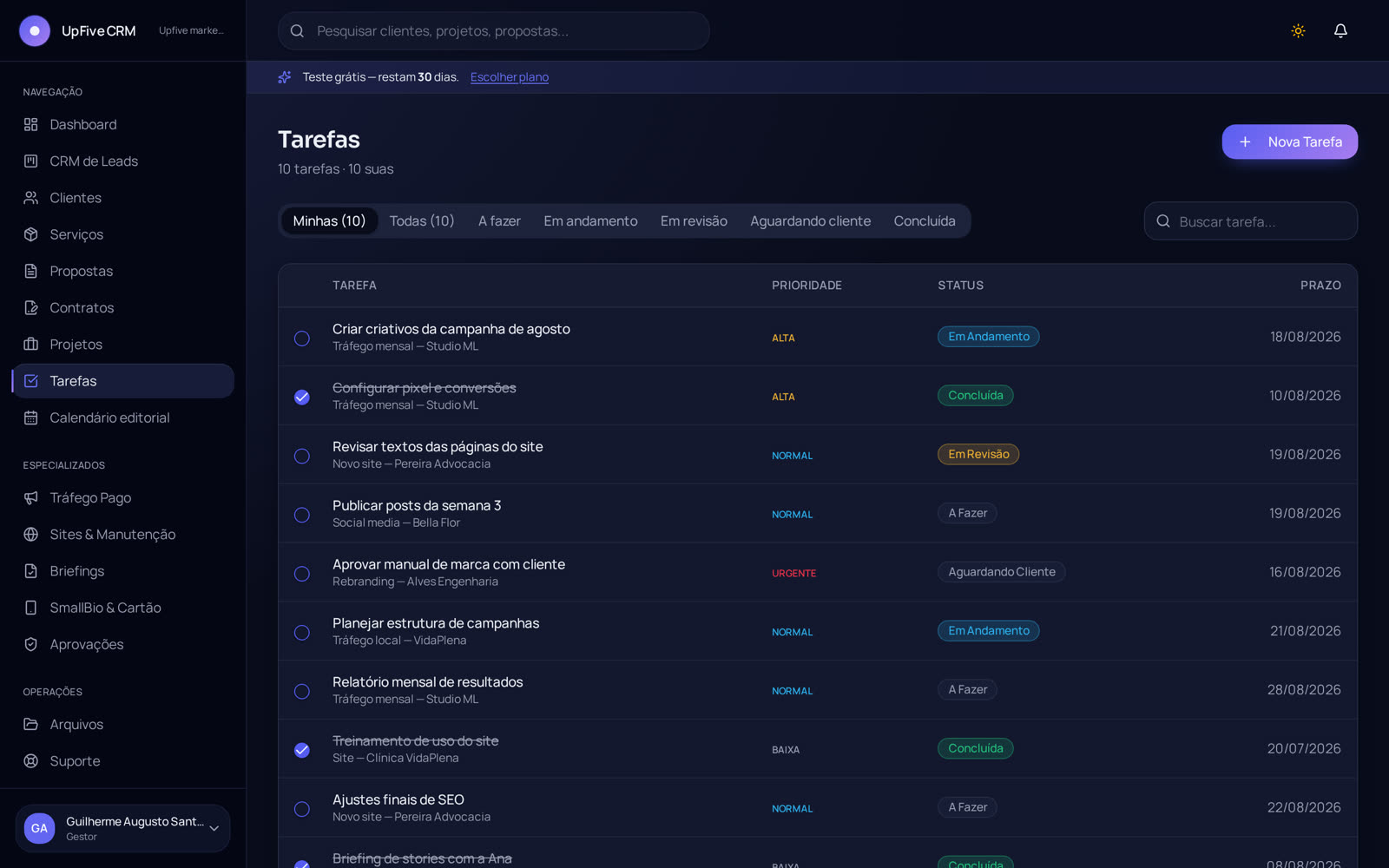Complete 'Publicar posts da semana 3' checkbox

[302, 516]
